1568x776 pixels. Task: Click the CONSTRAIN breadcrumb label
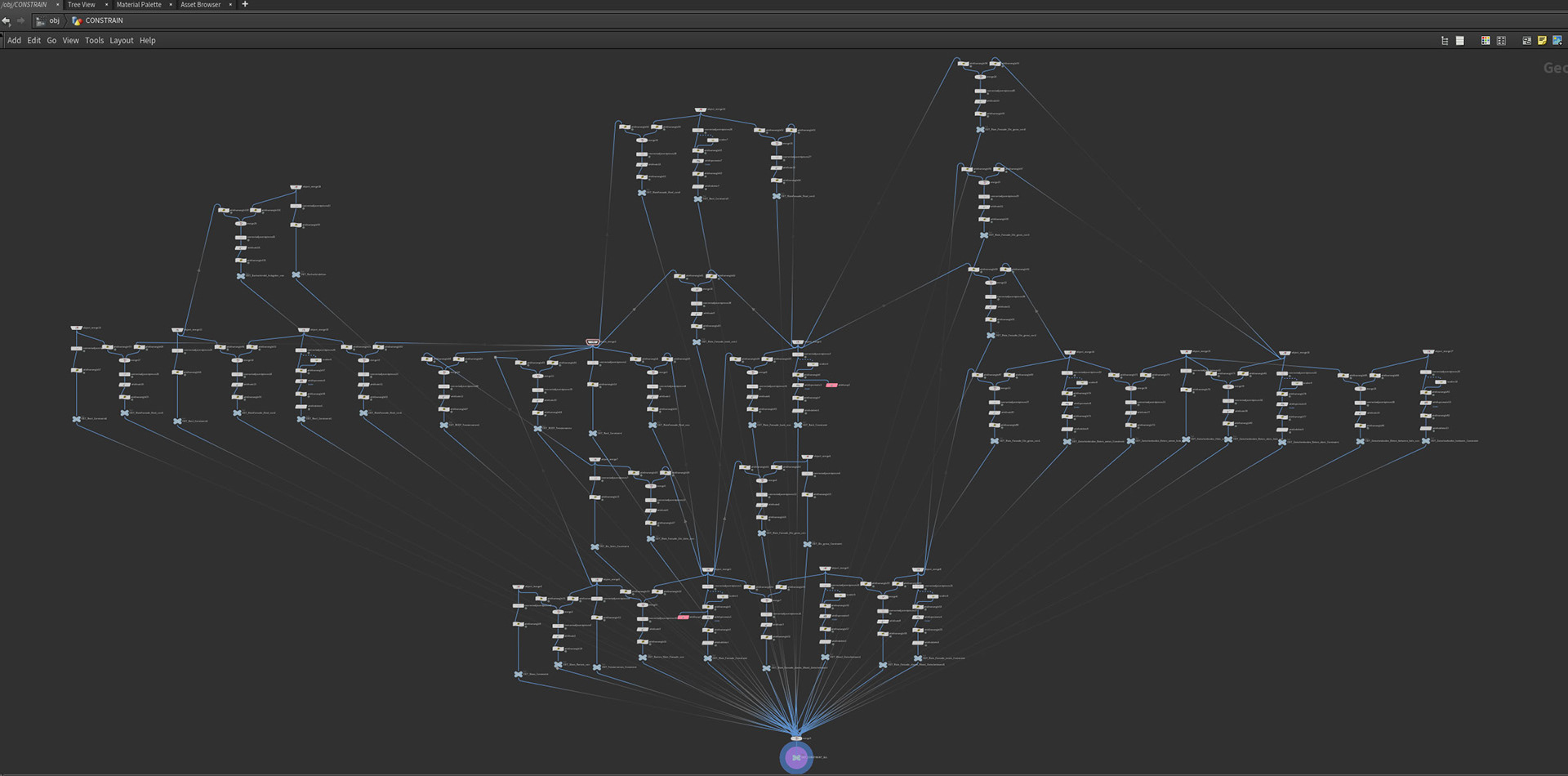point(103,20)
